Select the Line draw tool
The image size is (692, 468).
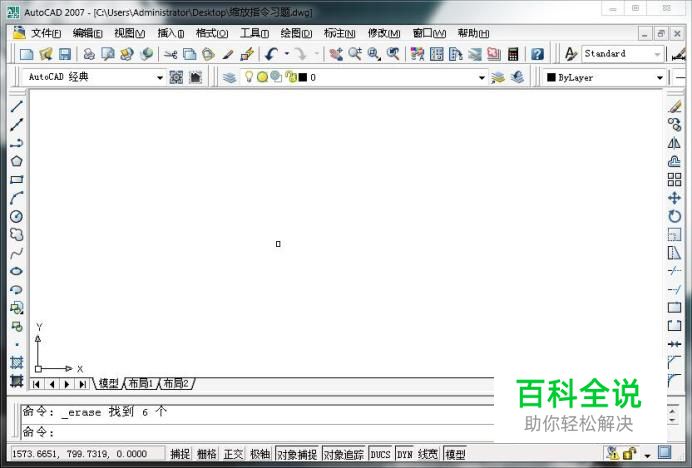point(16,106)
